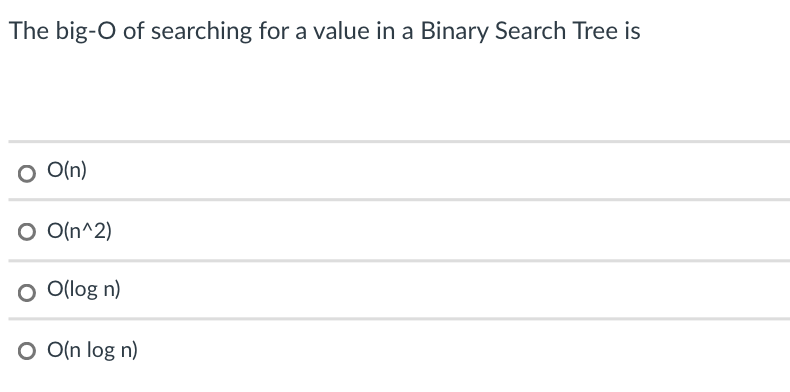Click 'Binary' in the question sentence
This screenshot has width=790, height=392.
[454, 31]
